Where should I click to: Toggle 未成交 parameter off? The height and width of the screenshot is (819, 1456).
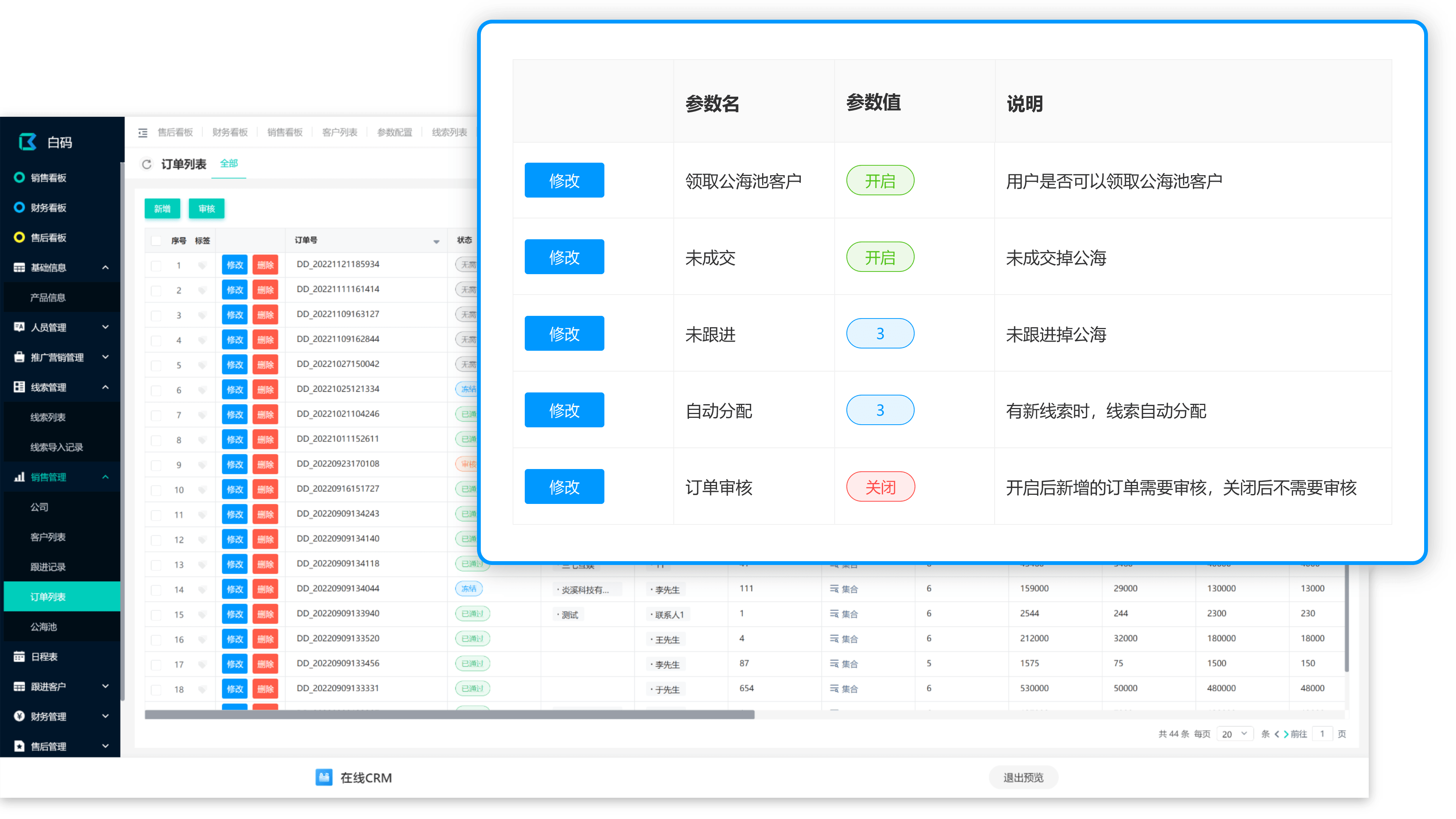879,257
